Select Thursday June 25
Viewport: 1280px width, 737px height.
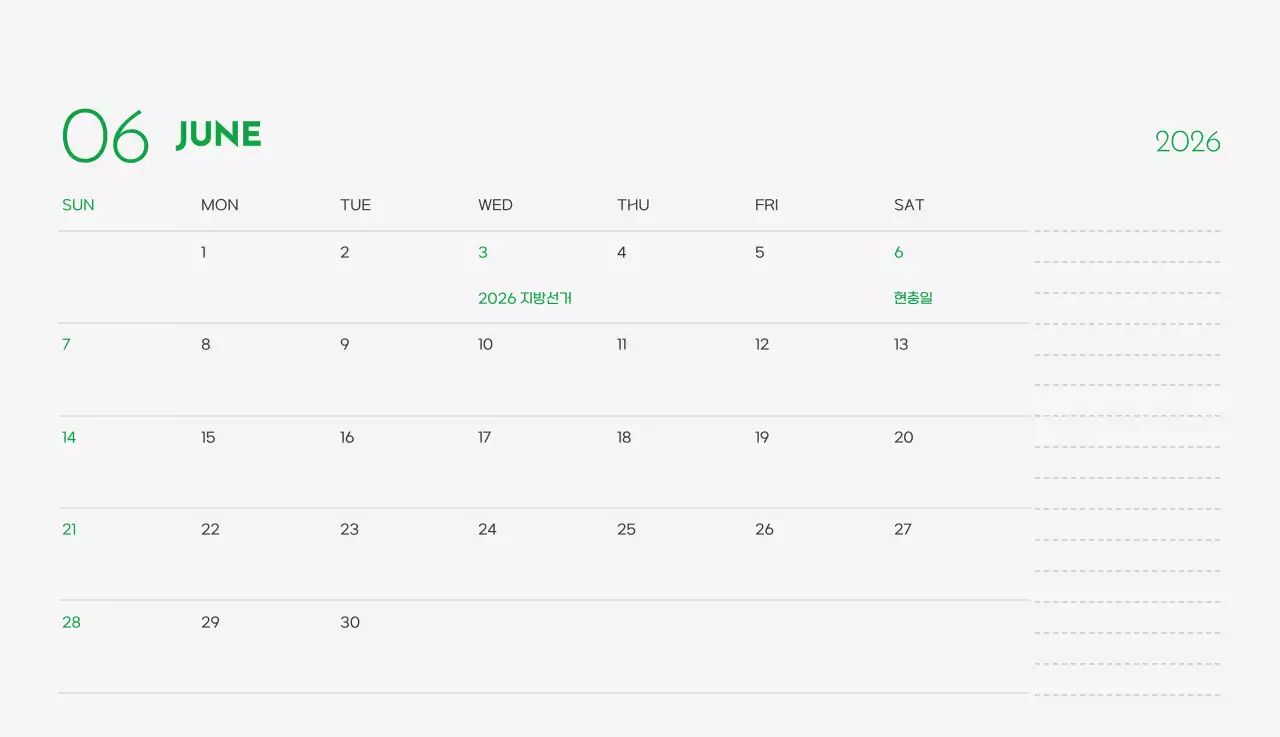pos(626,530)
